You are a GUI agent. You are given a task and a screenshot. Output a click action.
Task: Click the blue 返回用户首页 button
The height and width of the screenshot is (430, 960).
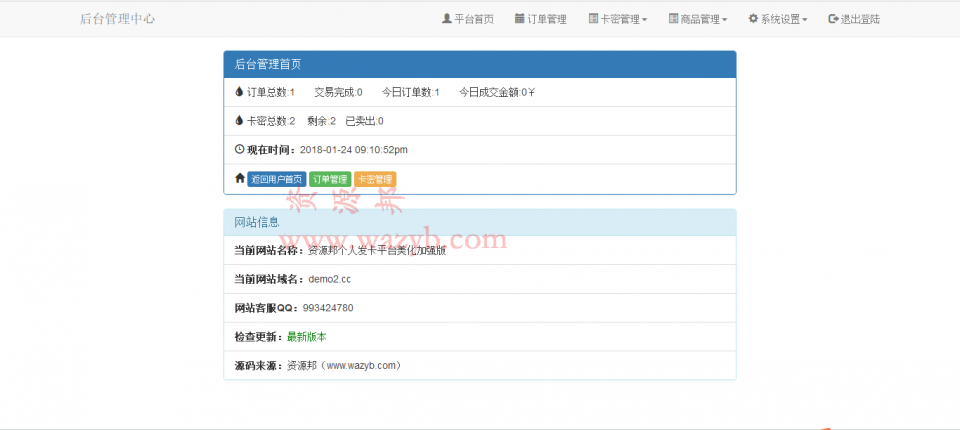tap(277, 179)
